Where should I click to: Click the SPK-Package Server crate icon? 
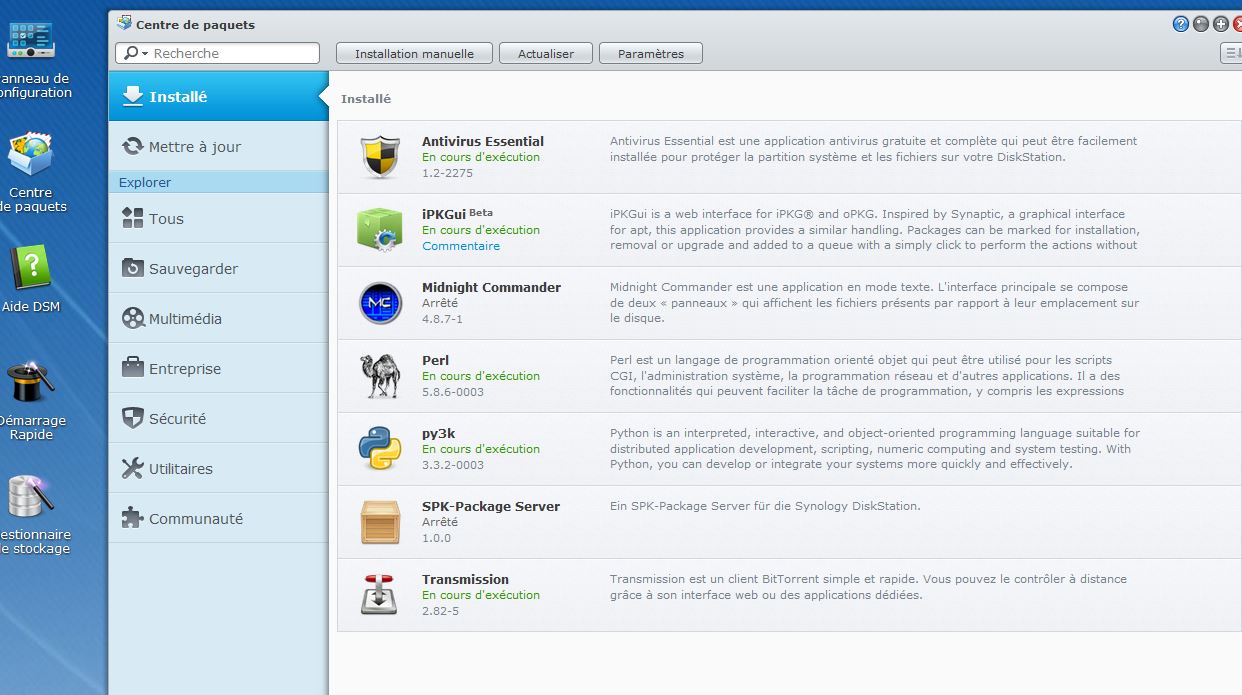coord(380,522)
